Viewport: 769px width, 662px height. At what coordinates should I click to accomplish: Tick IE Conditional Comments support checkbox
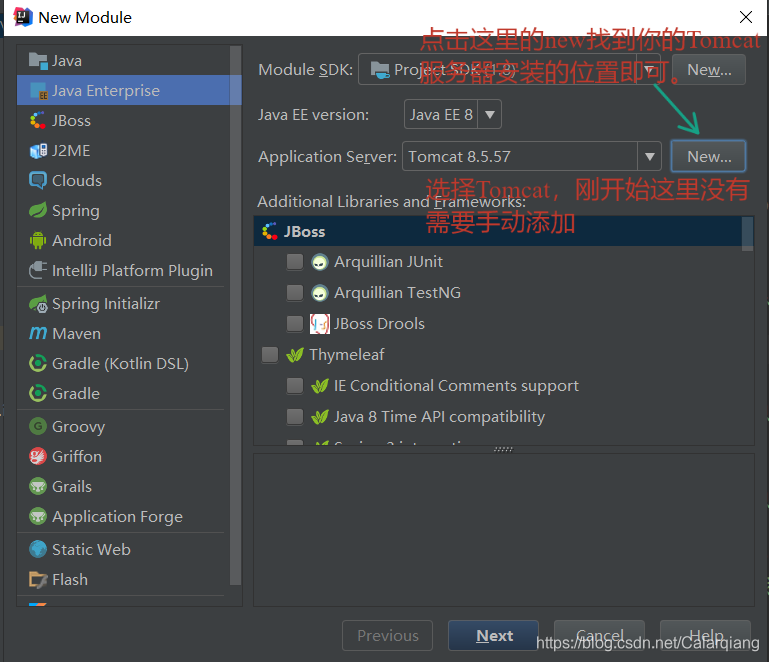(295, 385)
